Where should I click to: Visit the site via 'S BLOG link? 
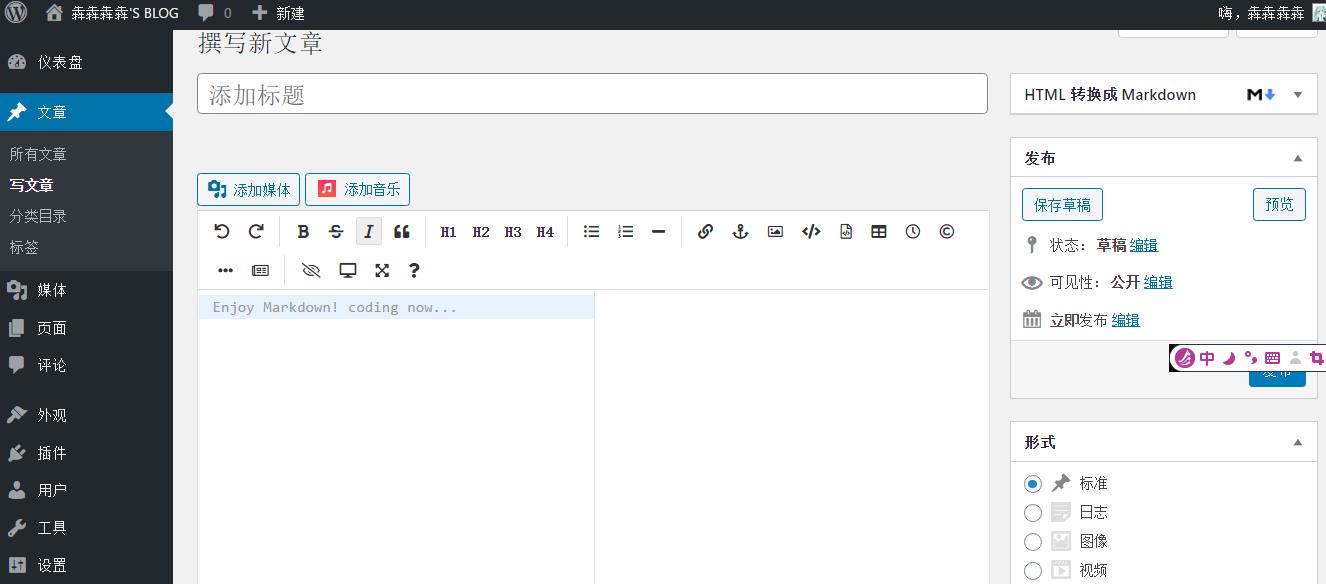(113, 13)
